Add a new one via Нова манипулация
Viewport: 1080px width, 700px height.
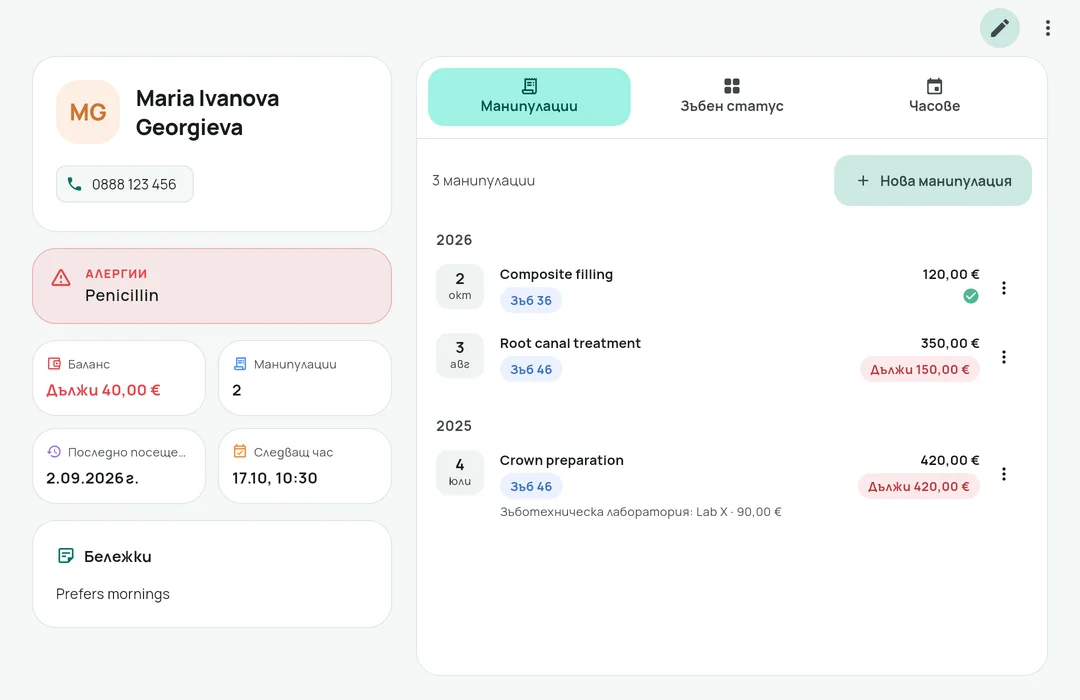coord(933,181)
